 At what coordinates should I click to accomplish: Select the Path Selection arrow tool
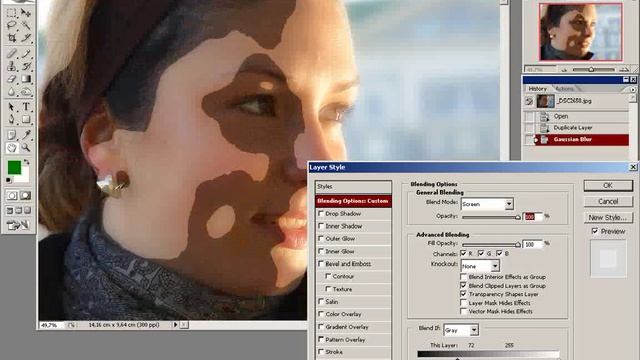click(12, 107)
